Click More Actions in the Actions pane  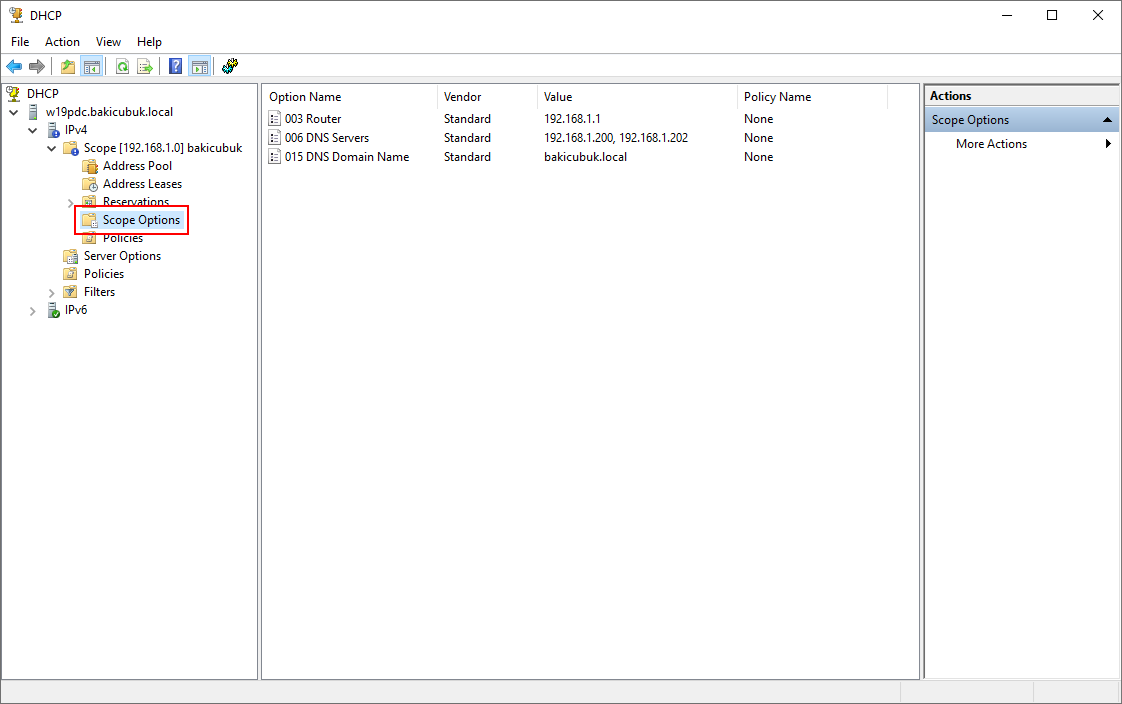tap(991, 144)
